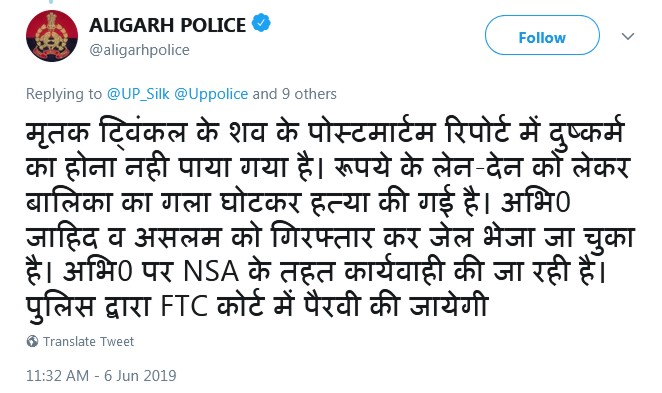The height and width of the screenshot is (393, 662).
Task: Open the @Uppolice mention link
Action: 211,94
